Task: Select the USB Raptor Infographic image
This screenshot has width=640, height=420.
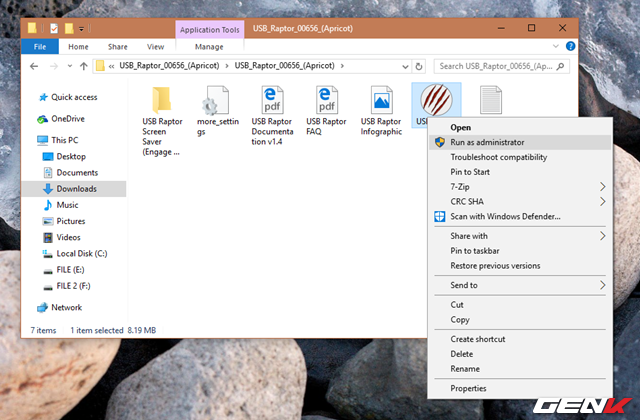Action: [381, 111]
